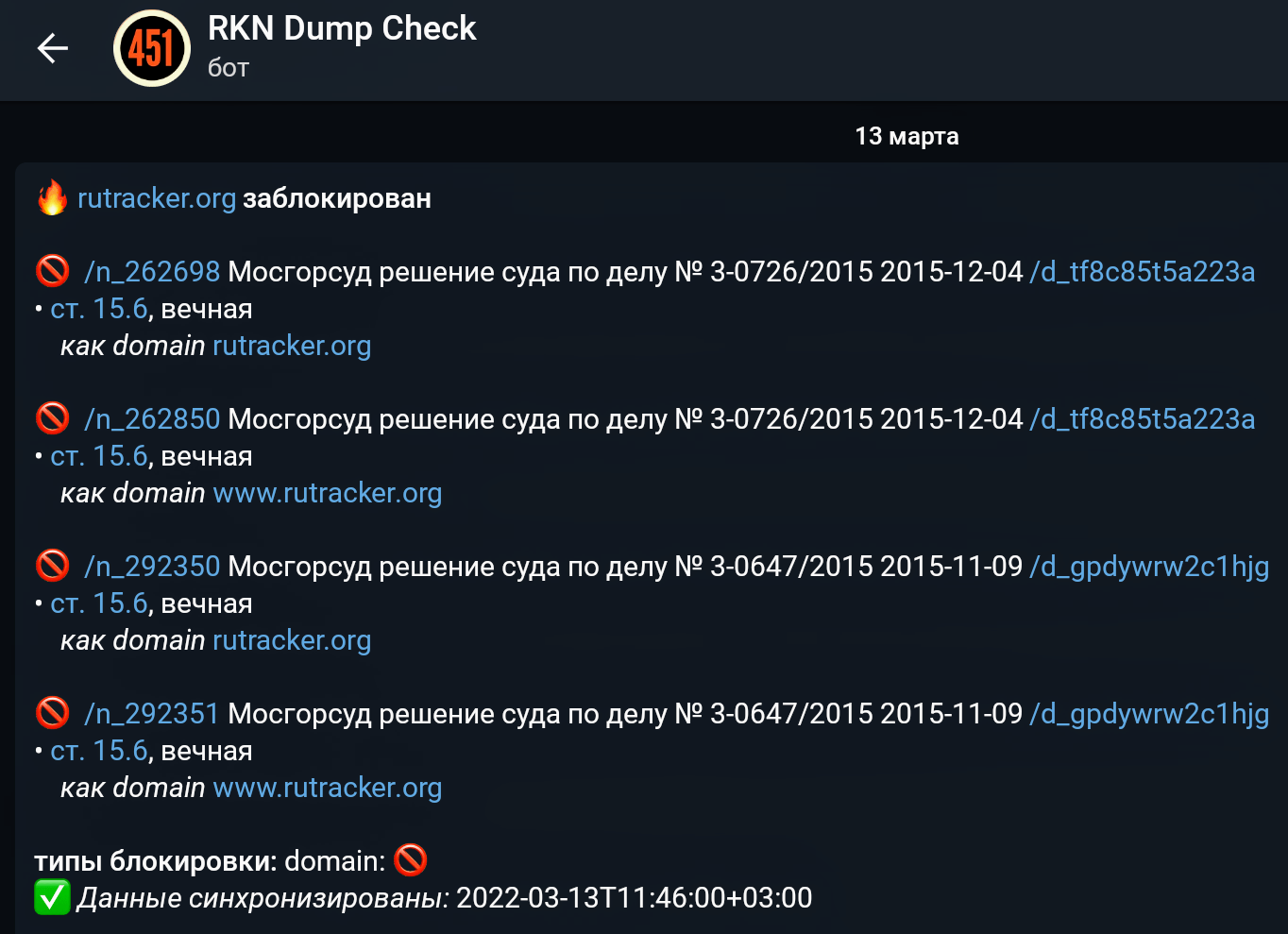
Task: Tap the /n_262698 command link
Action: click(152, 272)
